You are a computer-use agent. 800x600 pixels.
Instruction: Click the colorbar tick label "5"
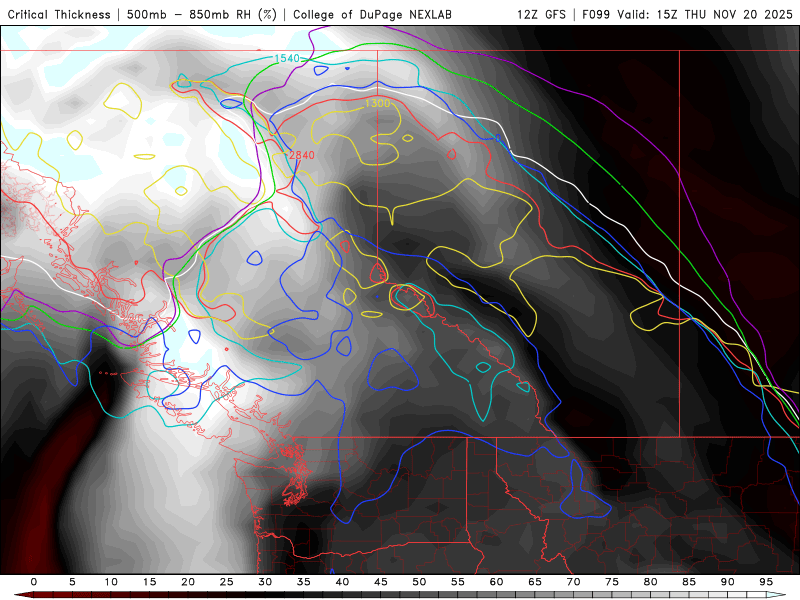point(72,582)
